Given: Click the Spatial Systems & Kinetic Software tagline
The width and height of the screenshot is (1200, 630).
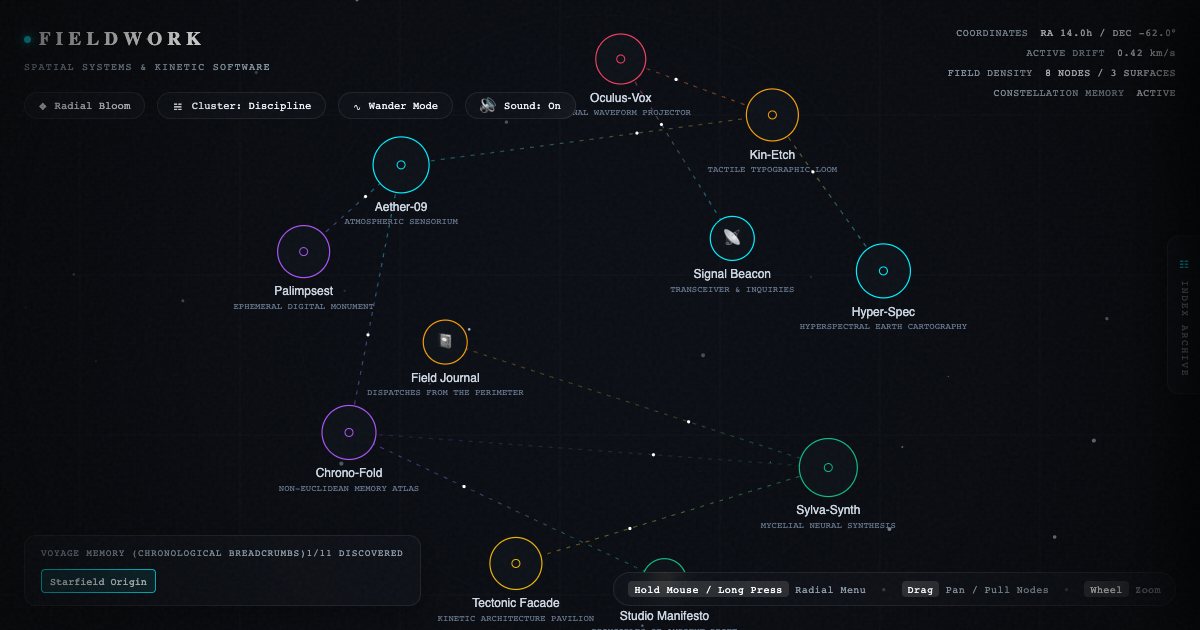Looking at the screenshot, I should (147, 67).
